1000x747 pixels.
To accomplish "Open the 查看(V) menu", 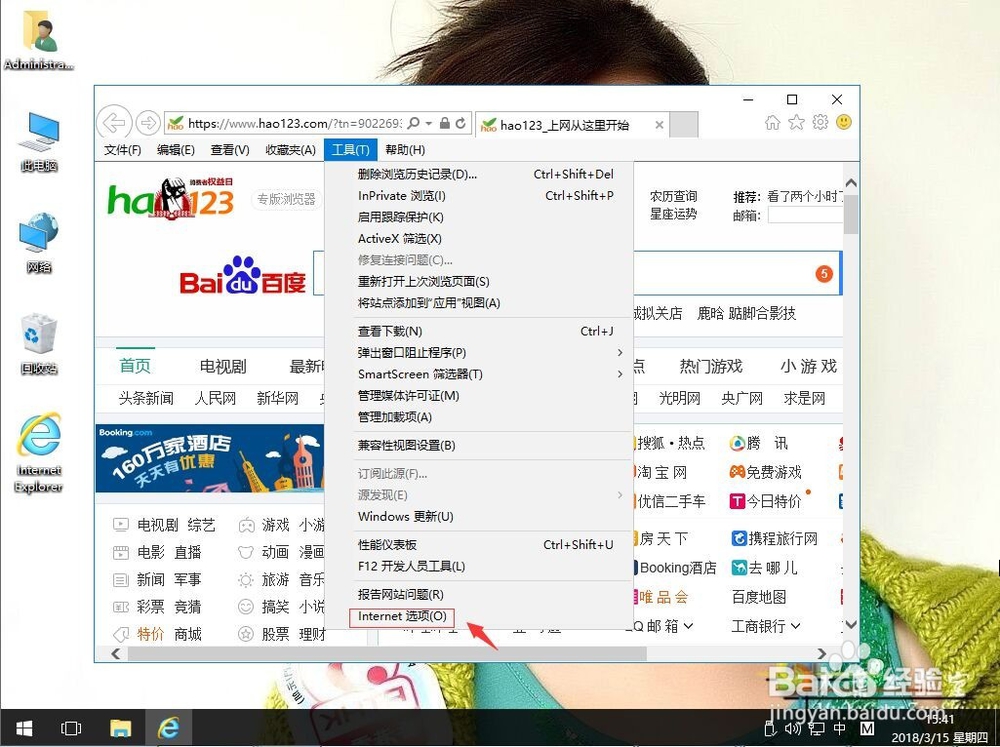I will pos(230,150).
